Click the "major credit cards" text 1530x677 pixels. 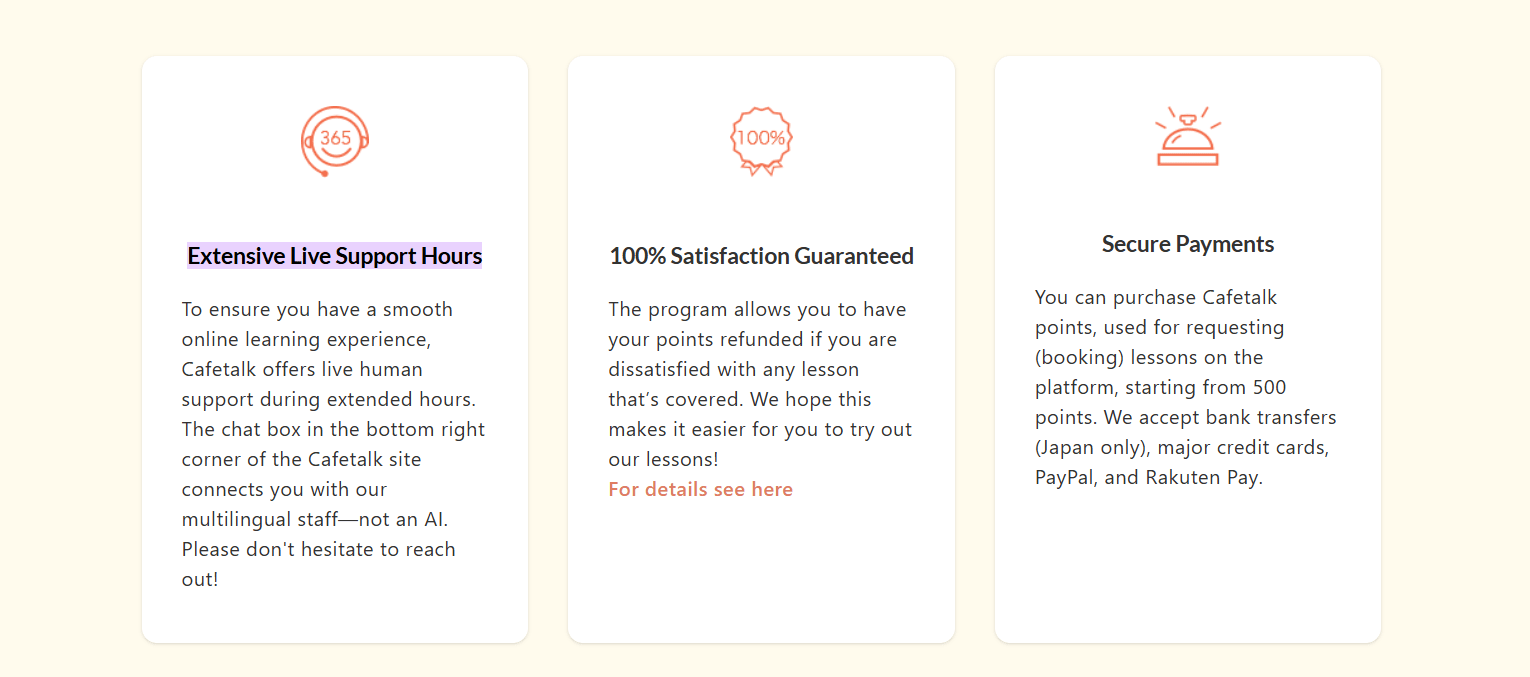click(1243, 447)
